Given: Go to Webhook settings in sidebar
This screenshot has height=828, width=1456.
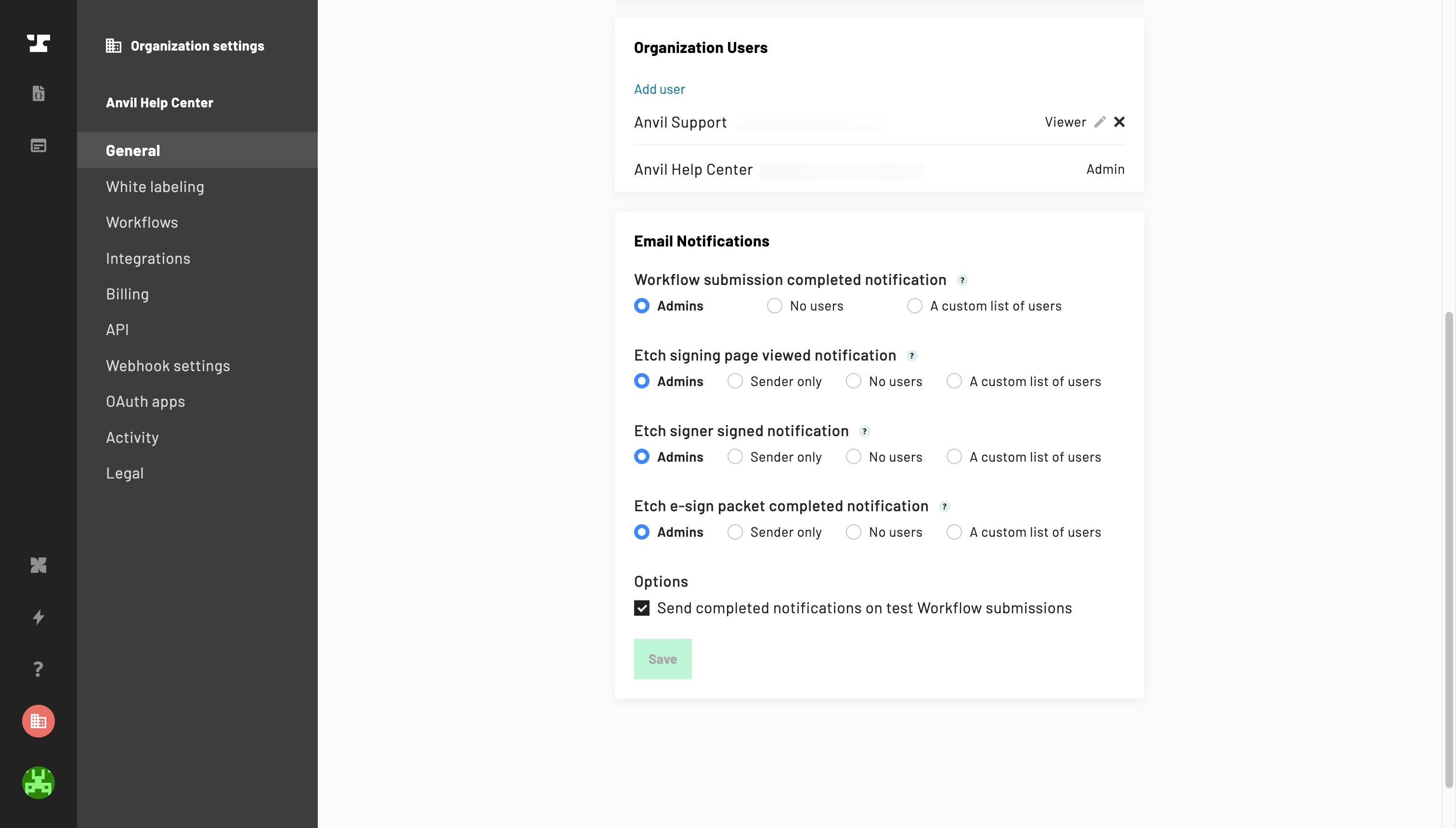Looking at the screenshot, I should point(168,366).
